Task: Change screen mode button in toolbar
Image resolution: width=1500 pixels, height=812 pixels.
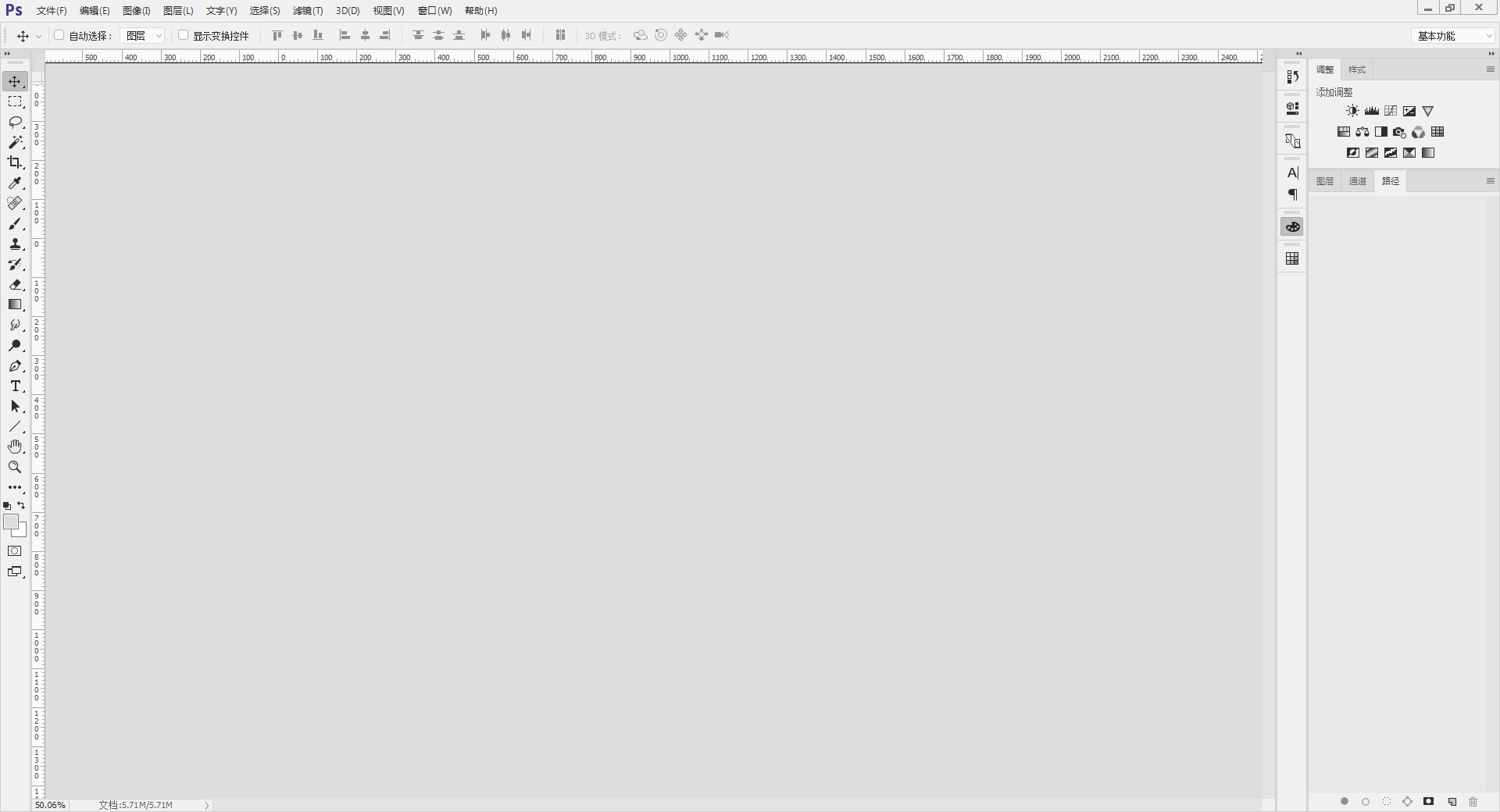Action: coord(15,572)
